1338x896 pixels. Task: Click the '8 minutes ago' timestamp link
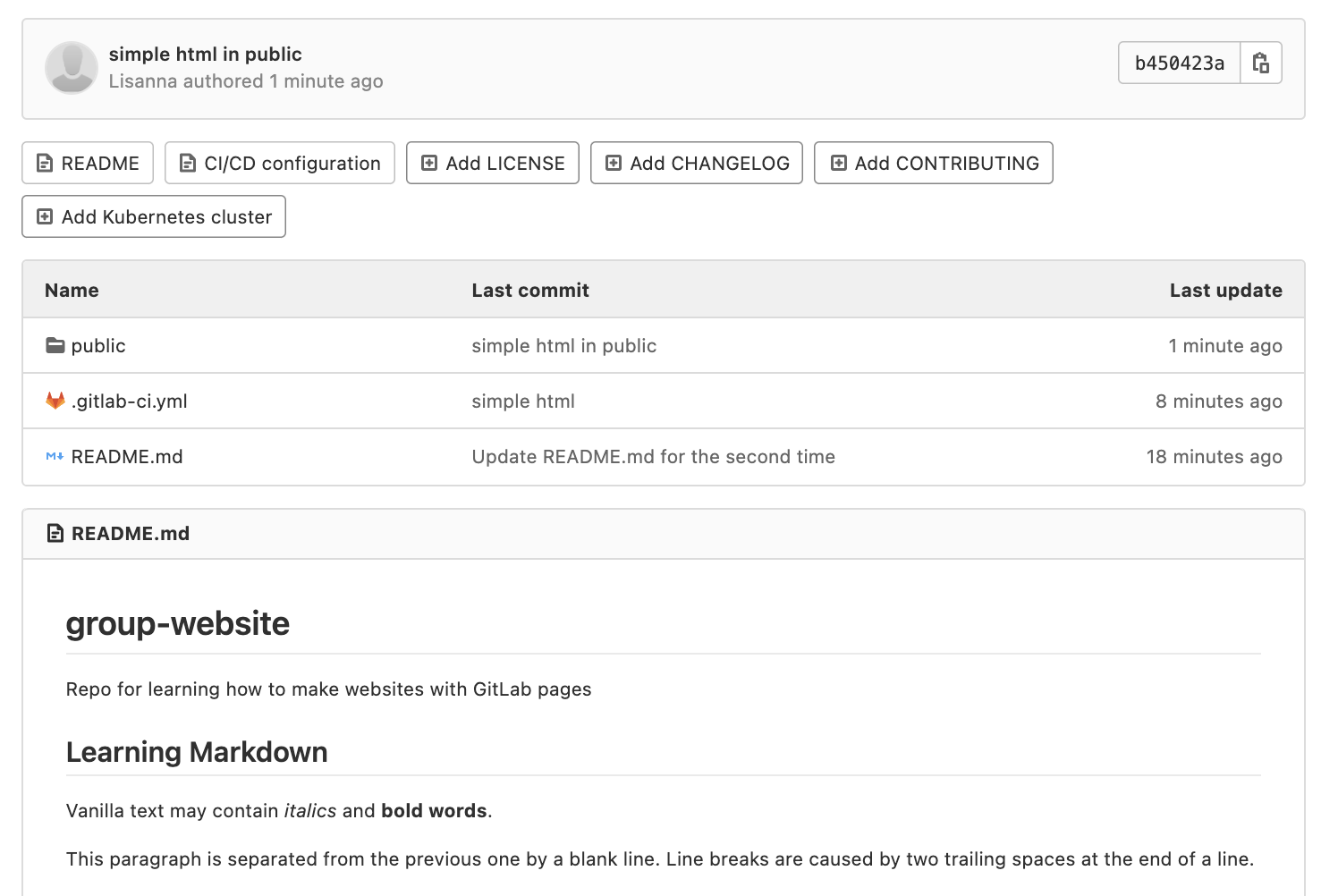(1218, 401)
